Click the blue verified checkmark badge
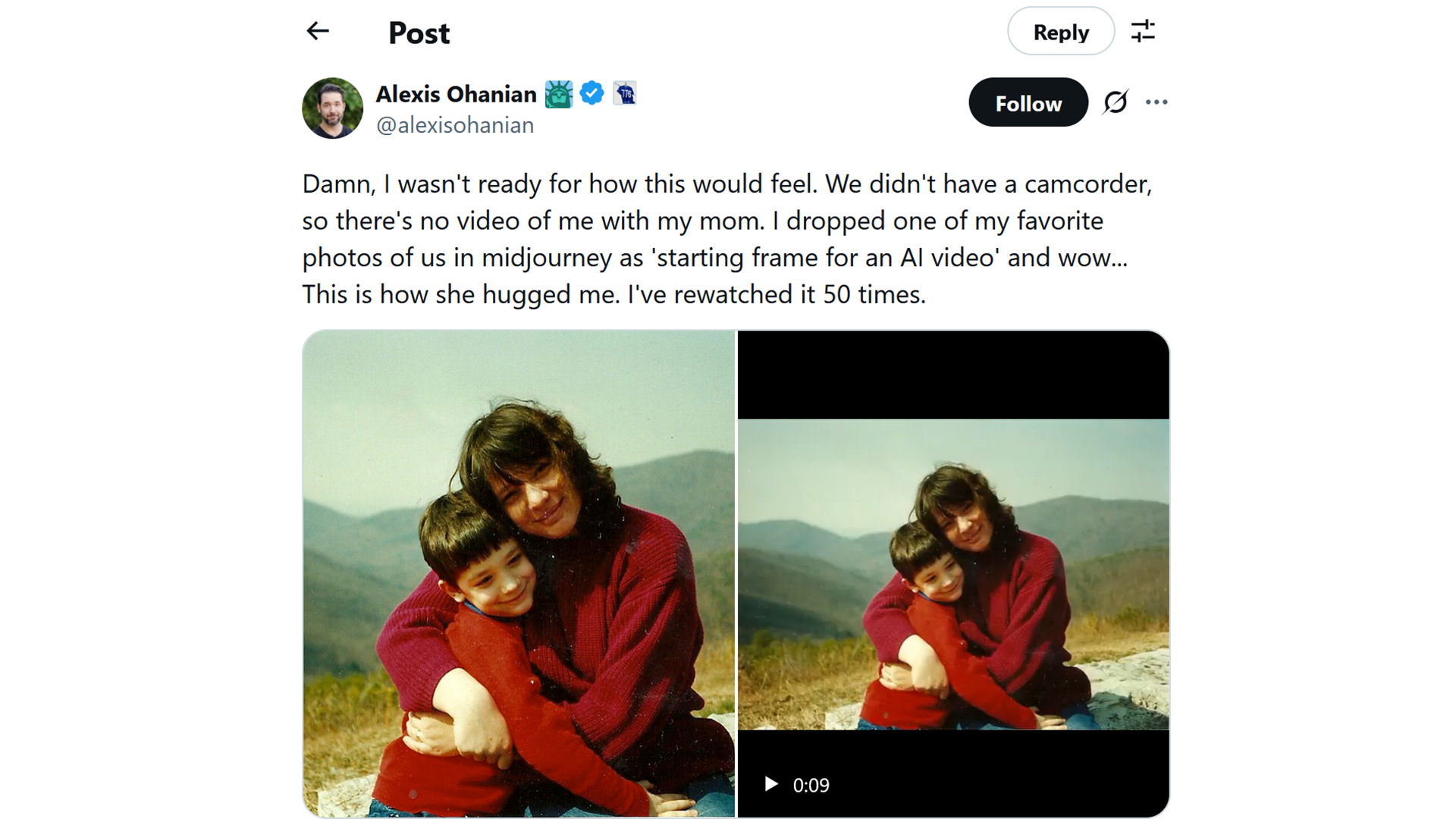The height and width of the screenshot is (819, 1456). 591,93
